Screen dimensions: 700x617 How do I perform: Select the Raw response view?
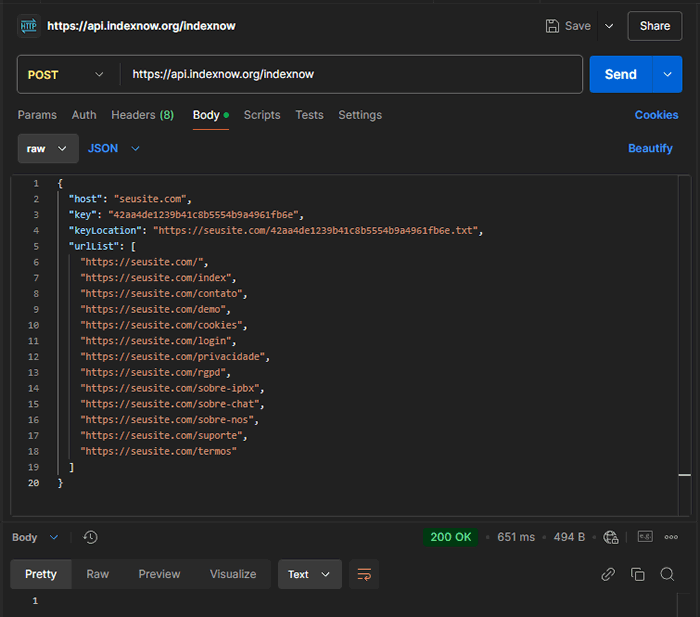pyautogui.click(x=98, y=574)
